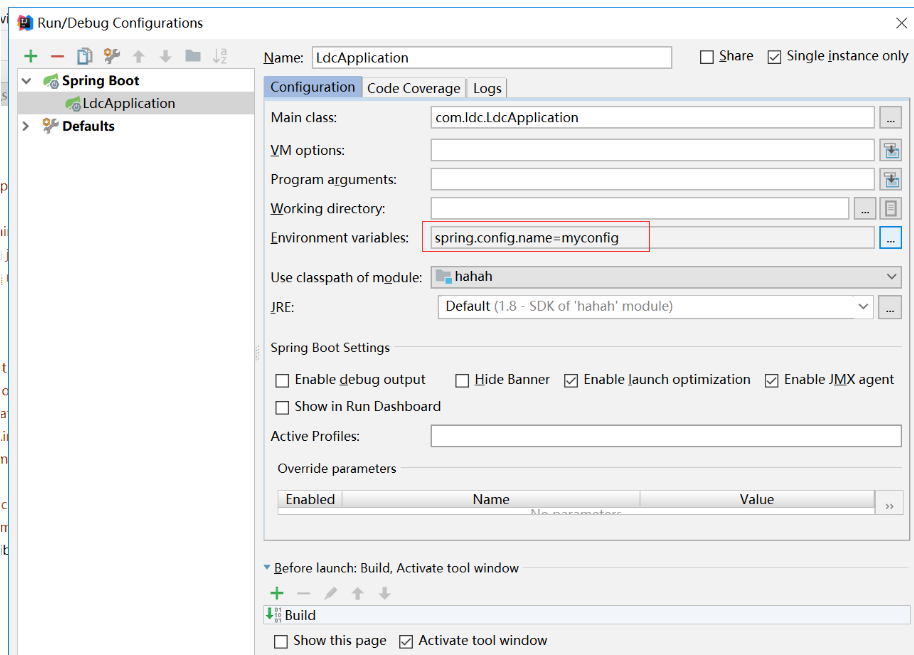This screenshot has height=655, width=914.
Task: Click the Name input field
Action: point(492,58)
